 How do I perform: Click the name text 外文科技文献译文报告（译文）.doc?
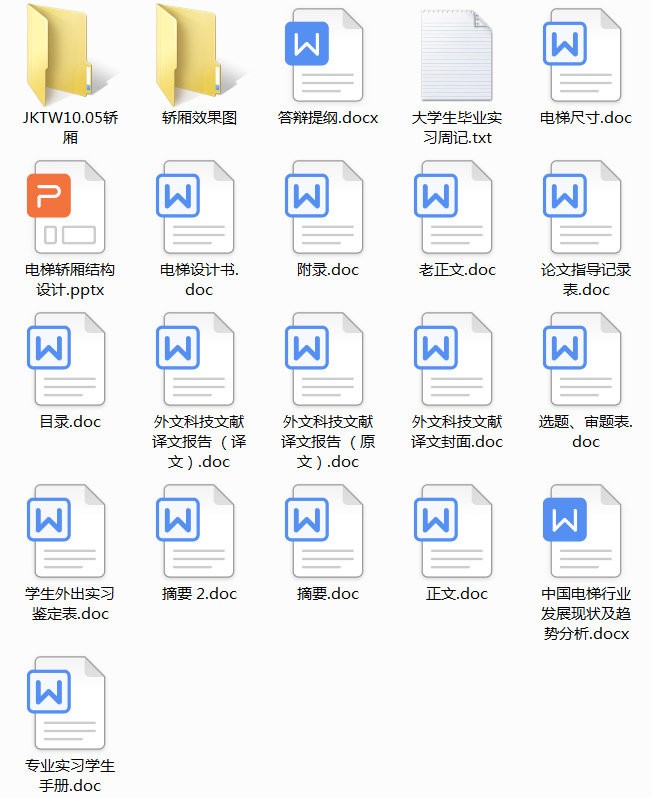click(200, 441)
